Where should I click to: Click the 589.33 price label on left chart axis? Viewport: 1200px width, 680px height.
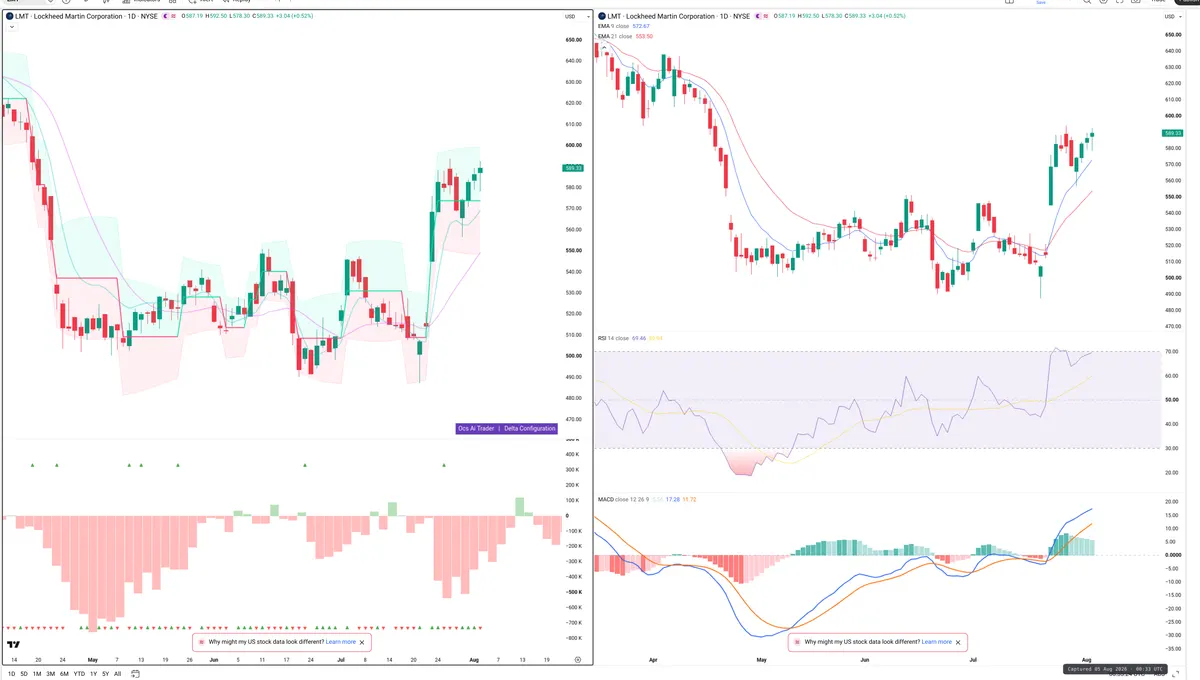573,168
